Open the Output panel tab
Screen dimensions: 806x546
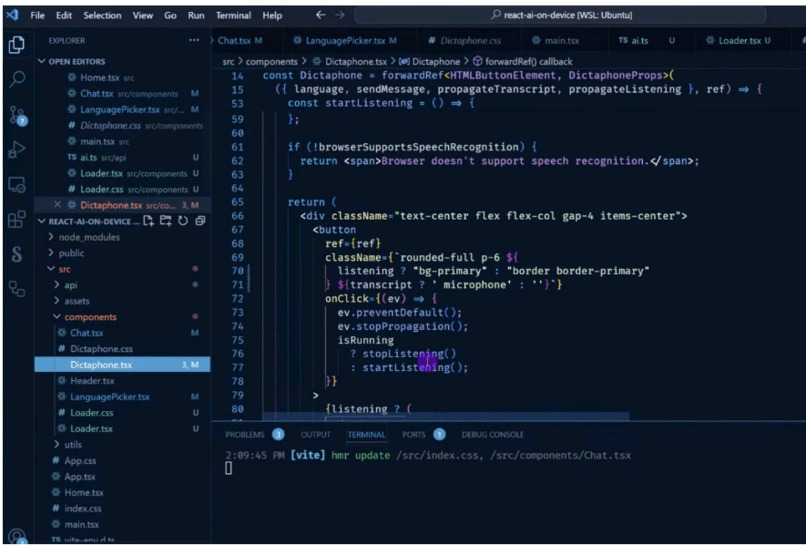315,434
